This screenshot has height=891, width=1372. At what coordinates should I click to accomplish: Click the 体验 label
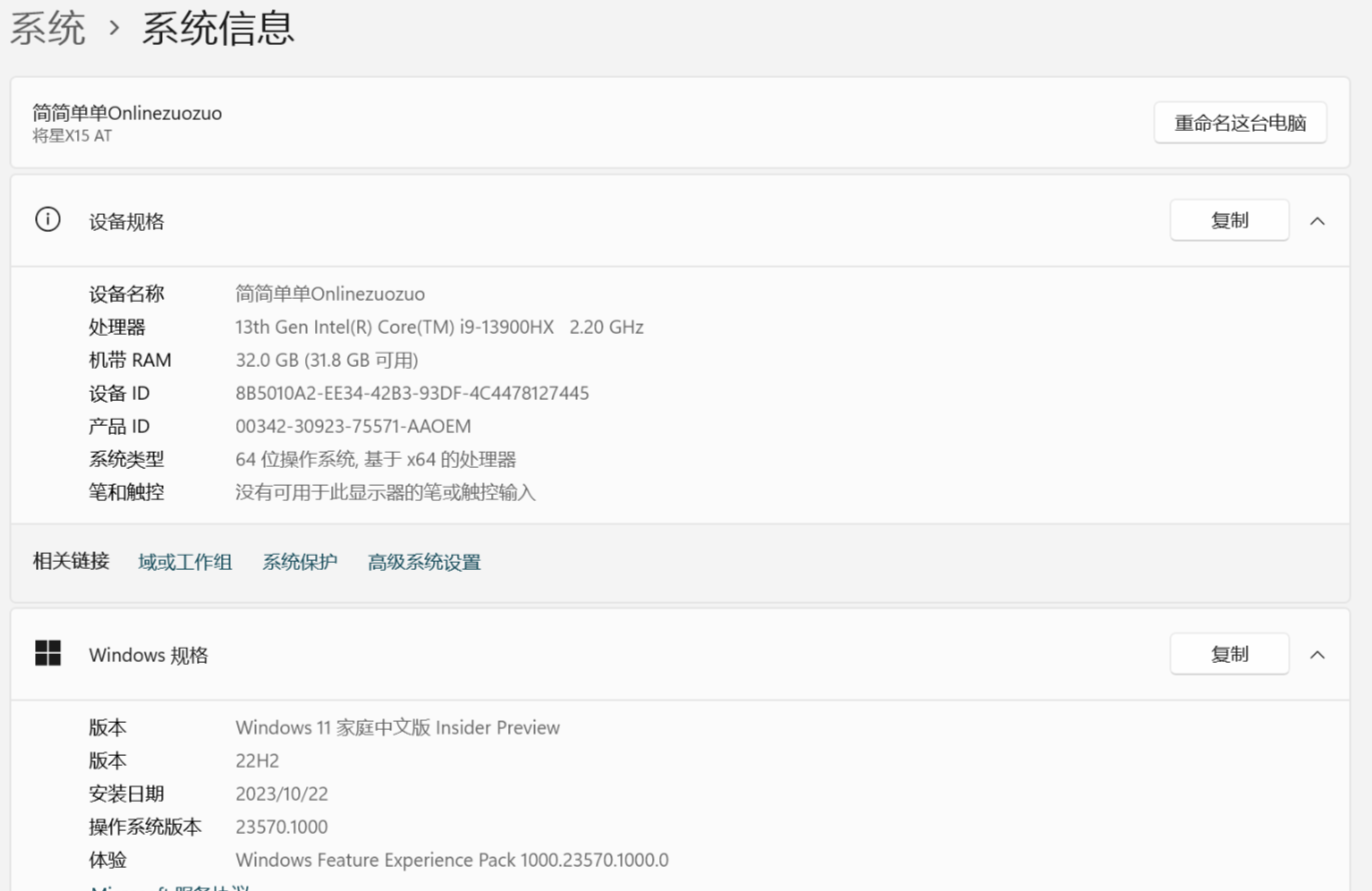click(108, 860)
